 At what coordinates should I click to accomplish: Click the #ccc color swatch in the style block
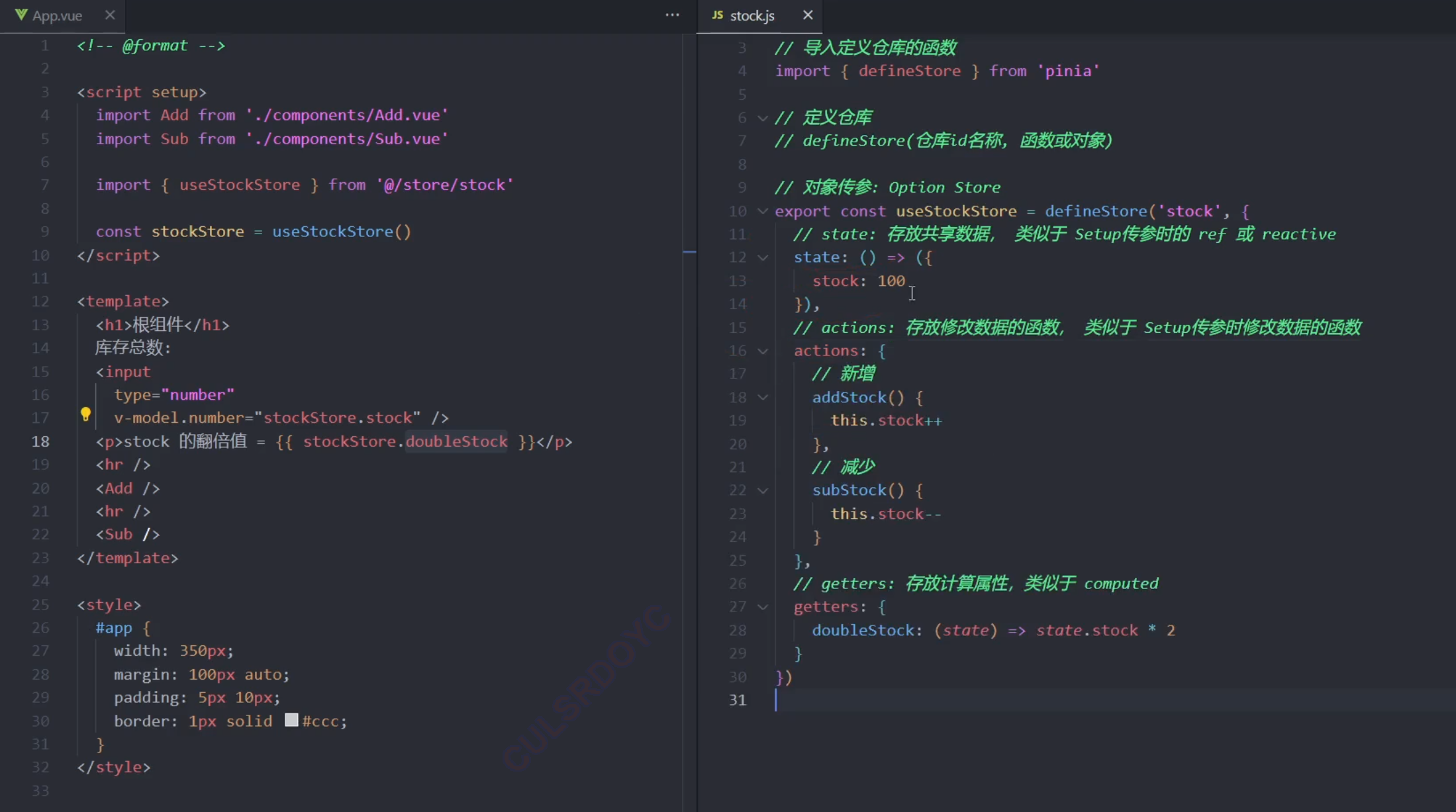click(x=291, y=721)
